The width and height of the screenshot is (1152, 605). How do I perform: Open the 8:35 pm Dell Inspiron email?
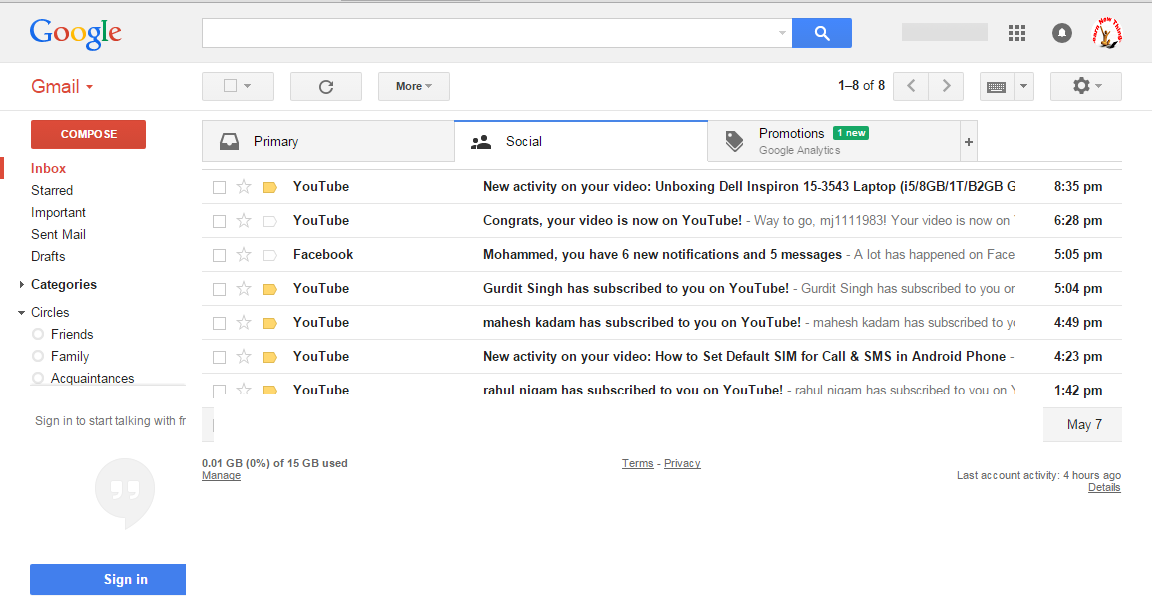click(661, 187)
